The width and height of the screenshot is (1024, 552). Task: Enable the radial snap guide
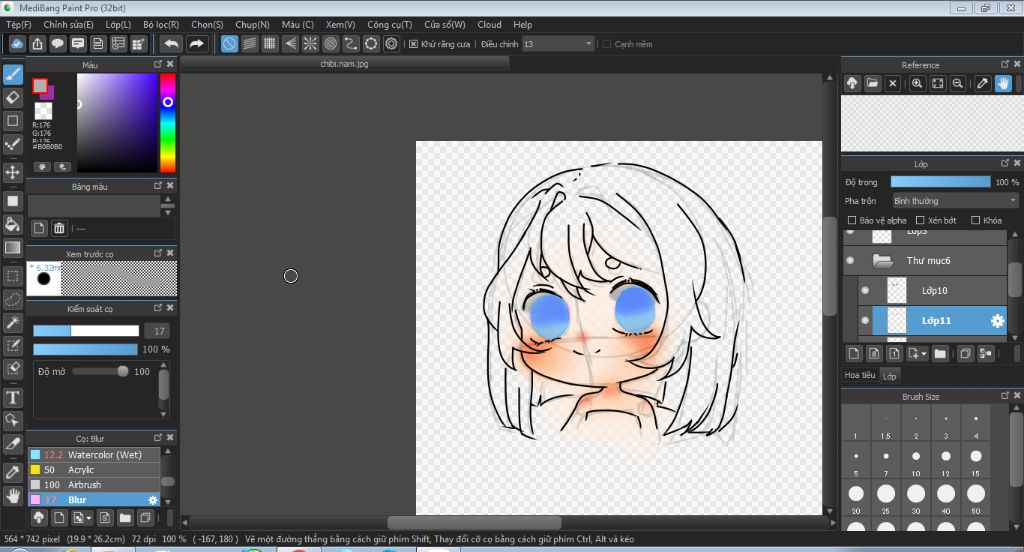pyautogui.click(x=310, y=44)
